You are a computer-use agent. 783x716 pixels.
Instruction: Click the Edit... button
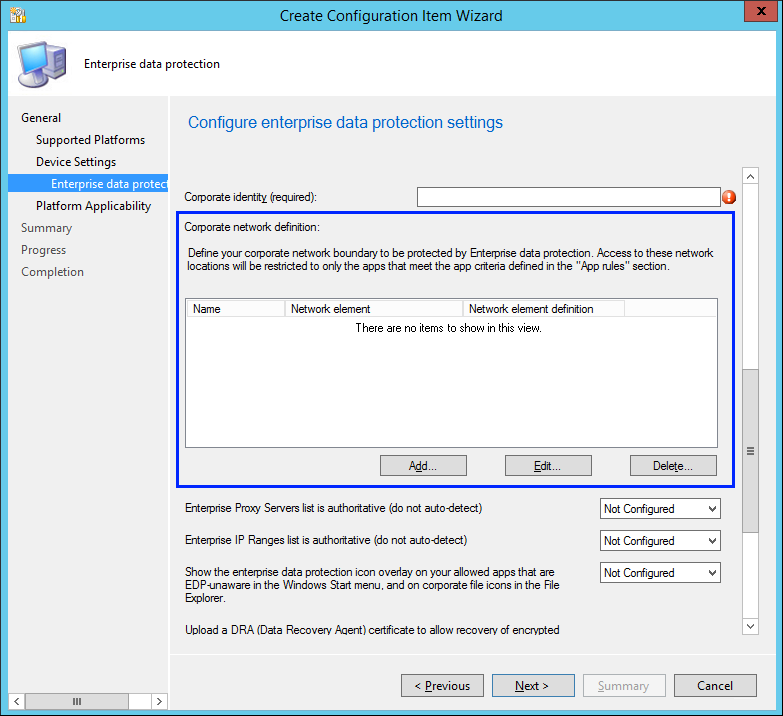coord(548,465)
